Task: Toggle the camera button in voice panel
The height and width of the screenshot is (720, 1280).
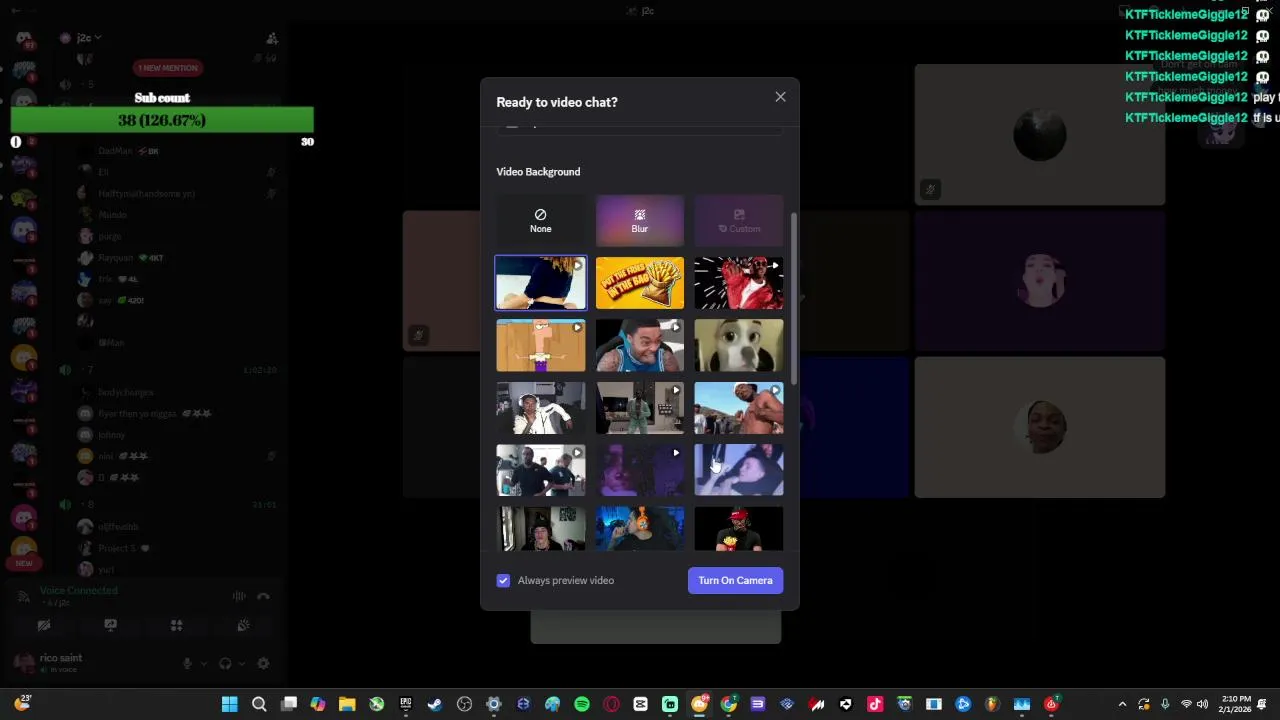Action: [x=44, y=625]
